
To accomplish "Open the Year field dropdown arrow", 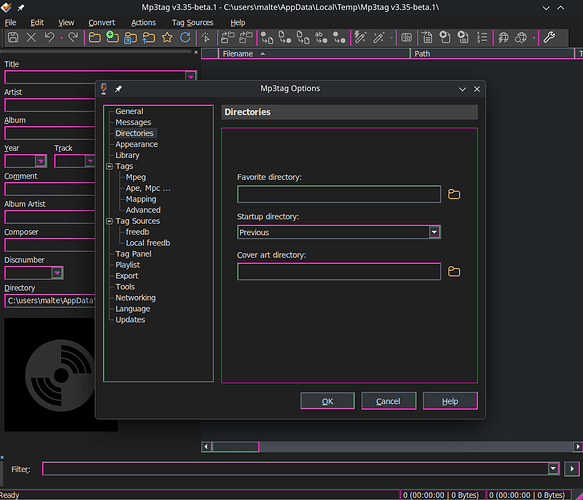I will (x=41, y=161).
